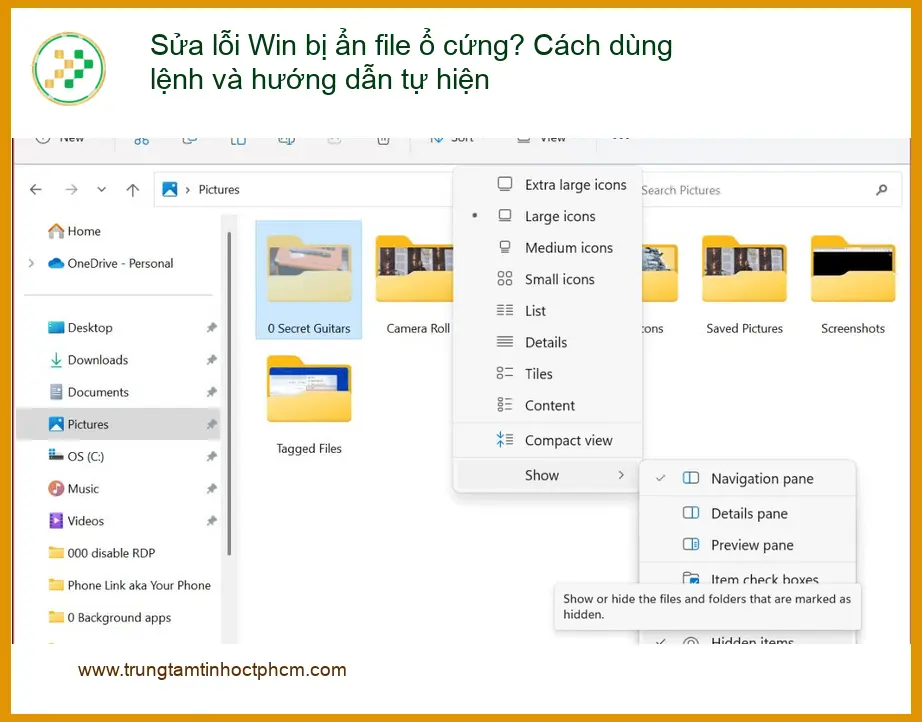Open Downloads from quick access
The width and height of the screenshot is (922, 722).
pyautogui.click(x=88, y=360)
